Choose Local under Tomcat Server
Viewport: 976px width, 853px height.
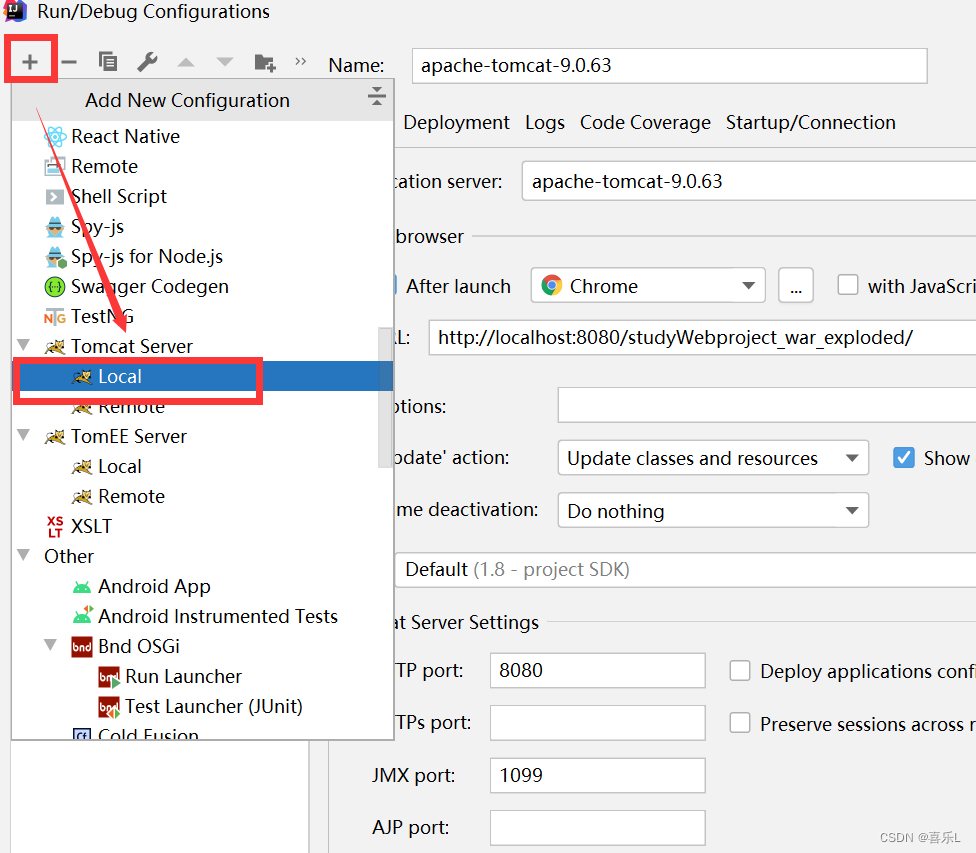coord(203,376)
